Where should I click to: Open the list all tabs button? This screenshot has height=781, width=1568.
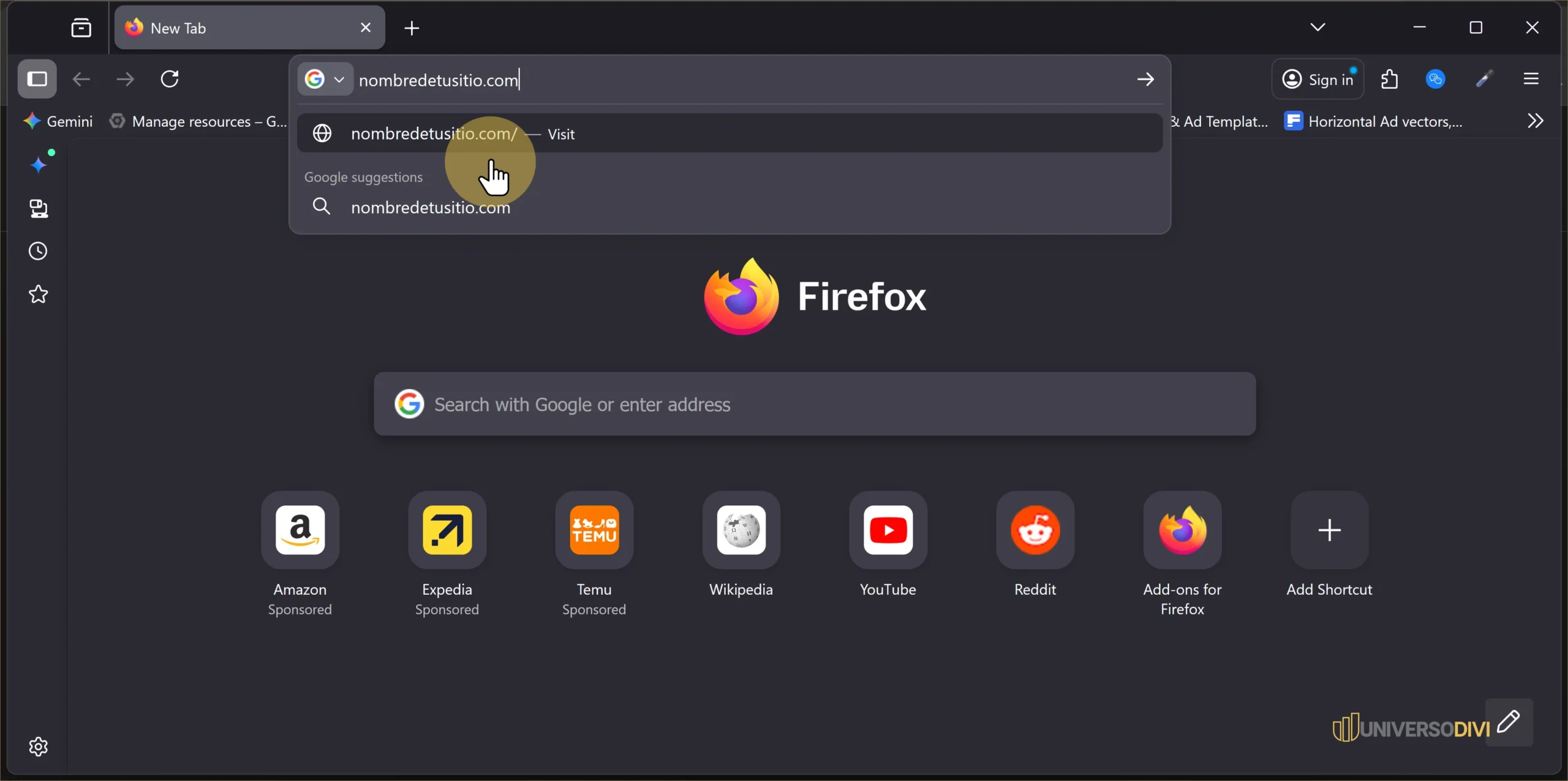[1317, 28]
